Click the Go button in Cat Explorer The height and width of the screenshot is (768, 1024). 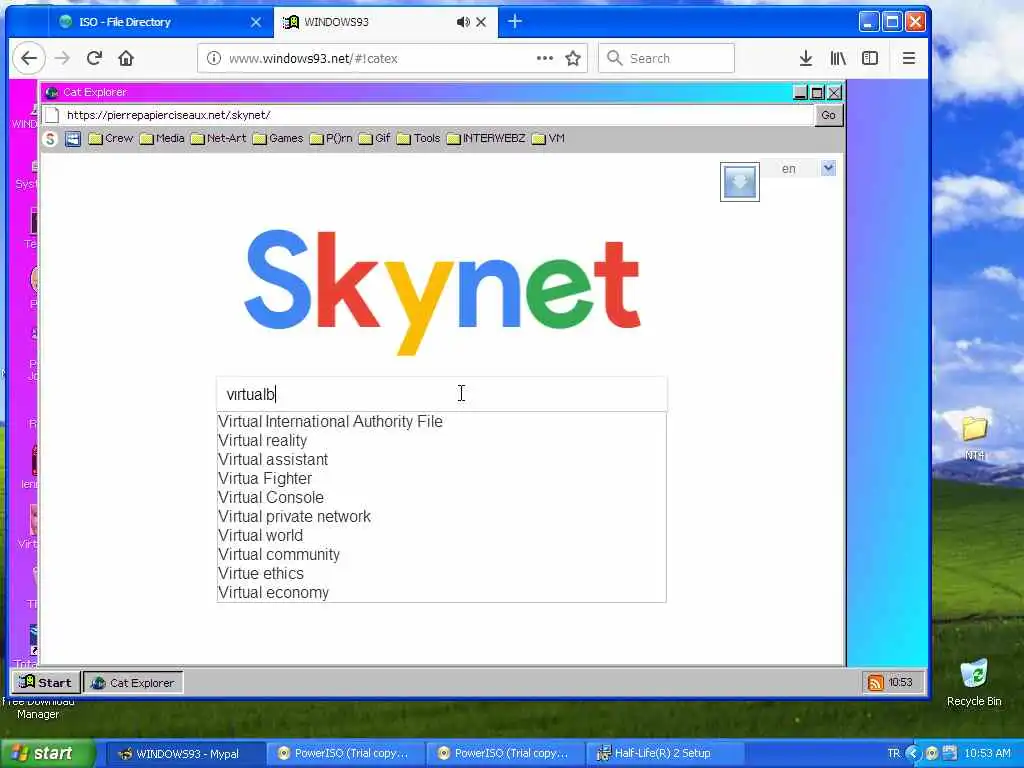tap(828, 115)
